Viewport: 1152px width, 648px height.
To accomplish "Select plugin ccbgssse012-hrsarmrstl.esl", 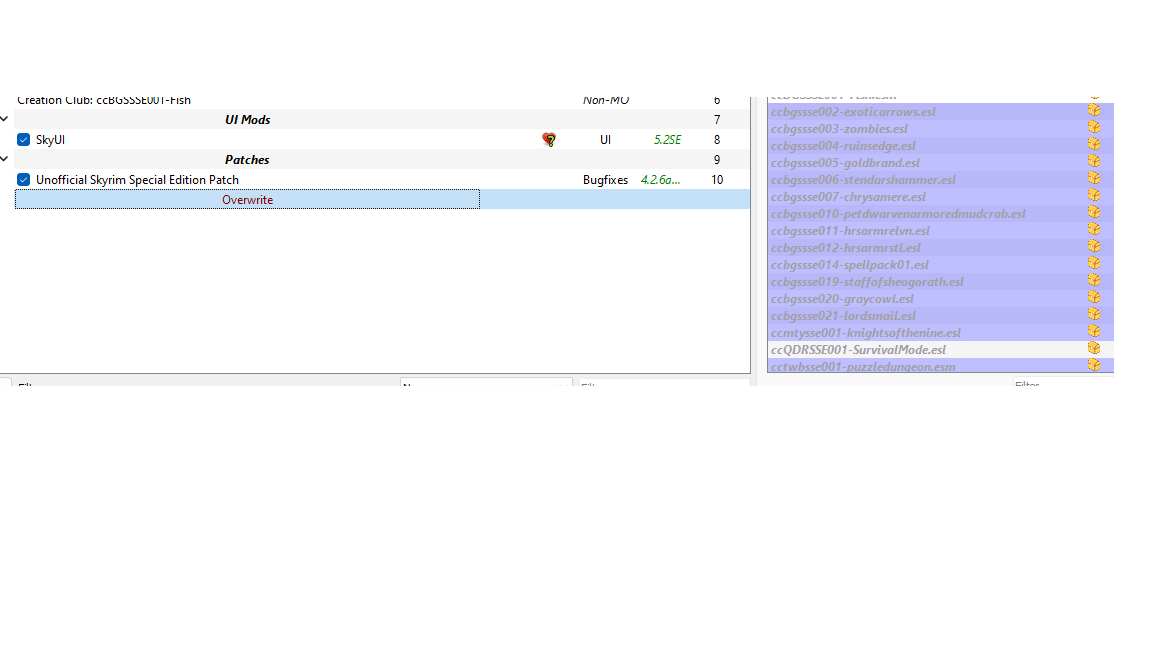I will coord(846,248).
